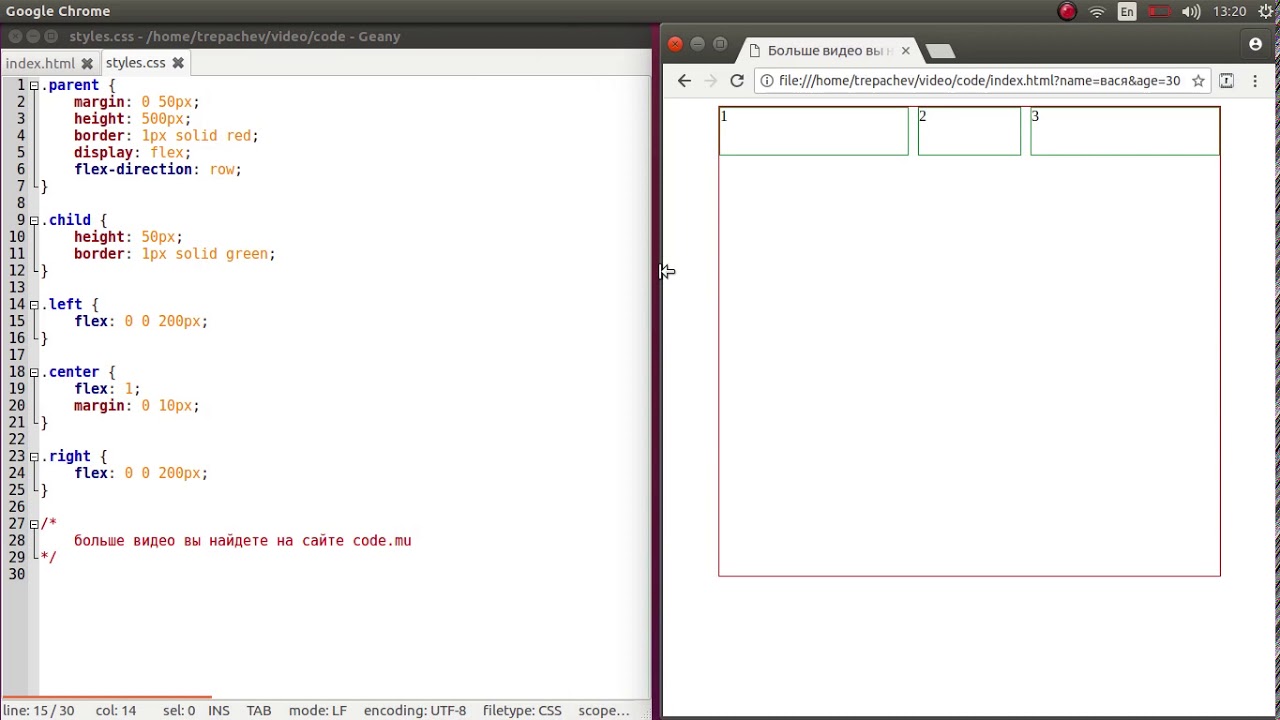Collapse the .child rule fold marker
The width and height of the screenshot is (1280, 720).
tap(34, 220)
